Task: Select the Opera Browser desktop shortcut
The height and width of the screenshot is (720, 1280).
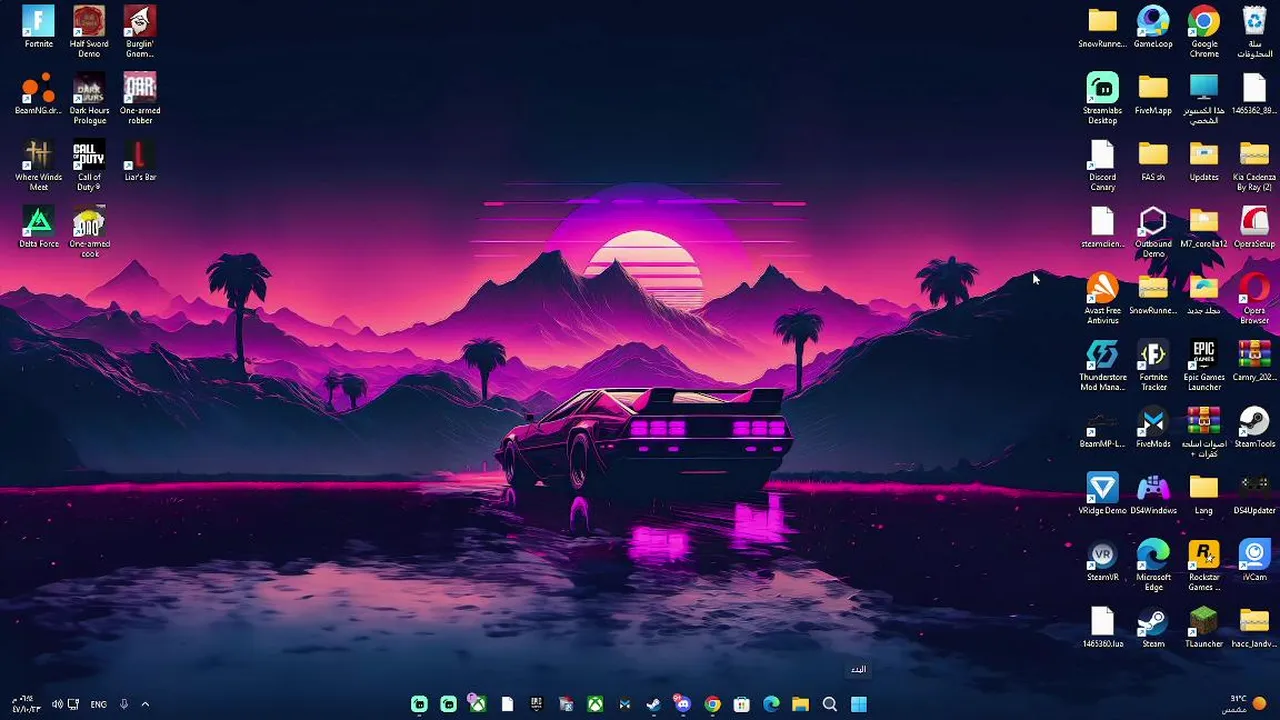Action: 1254,298
